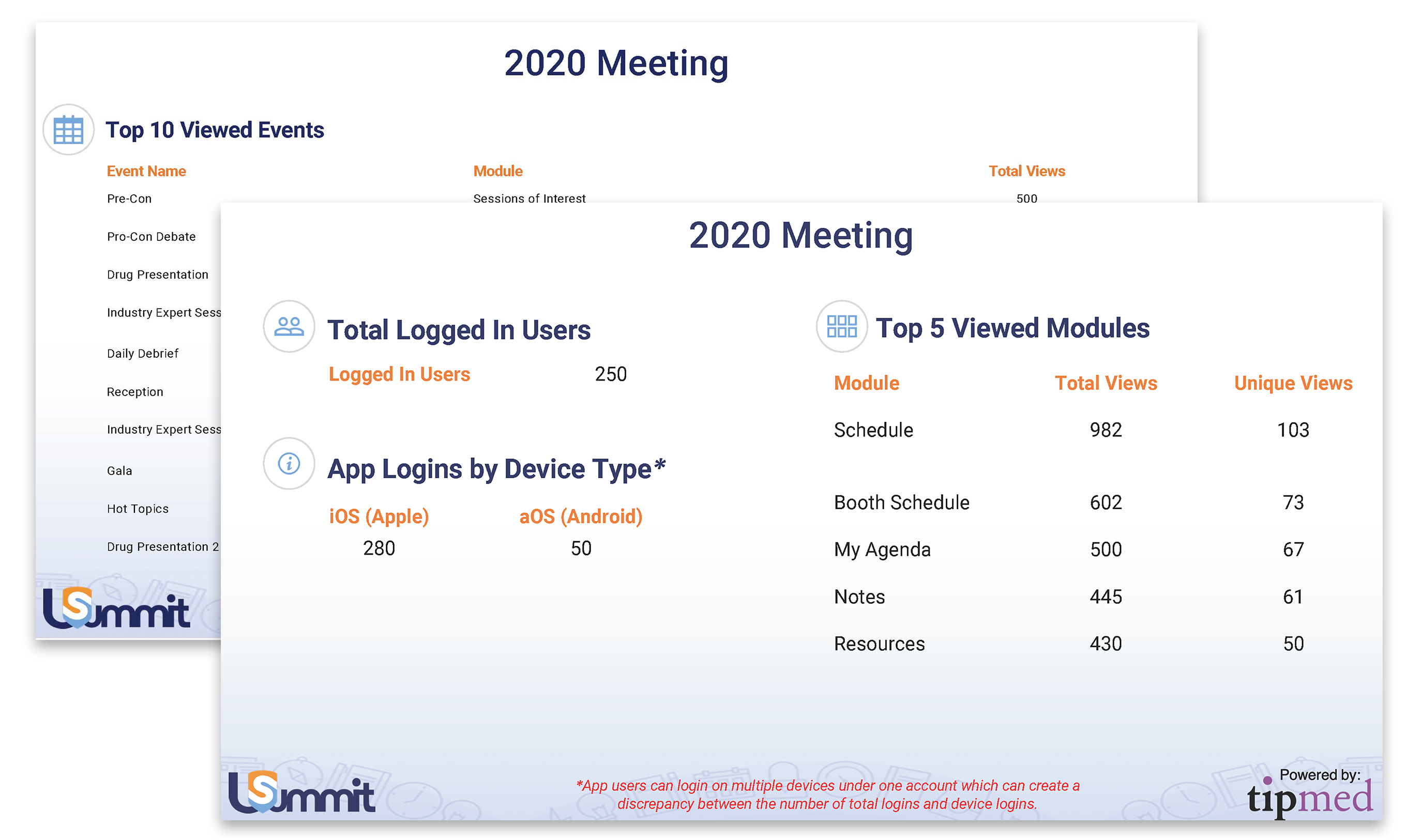
Task: Click the calendar icon beside Top 10 Viewed Events
Action: pos(68,130)
